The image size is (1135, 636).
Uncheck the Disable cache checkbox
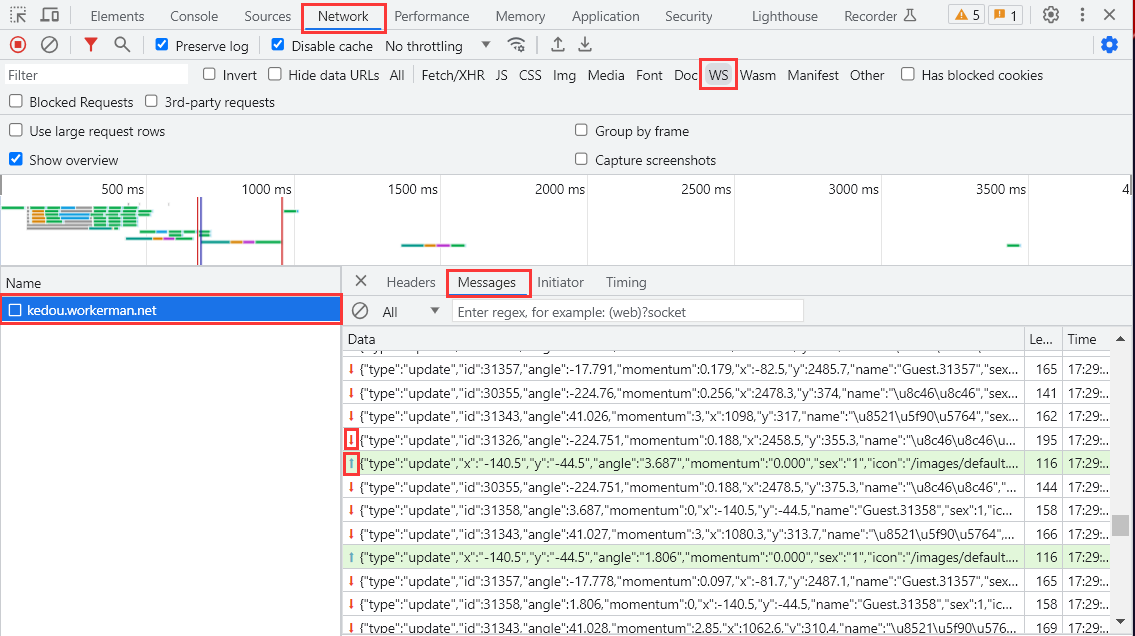(278, 45)
